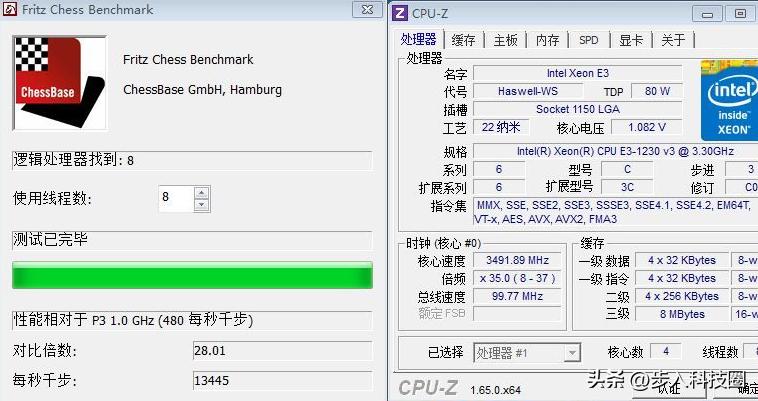This screenshot has width=758, height=401.
Task: Click the ChessBase logo image
Action: (x=59, y=83)
